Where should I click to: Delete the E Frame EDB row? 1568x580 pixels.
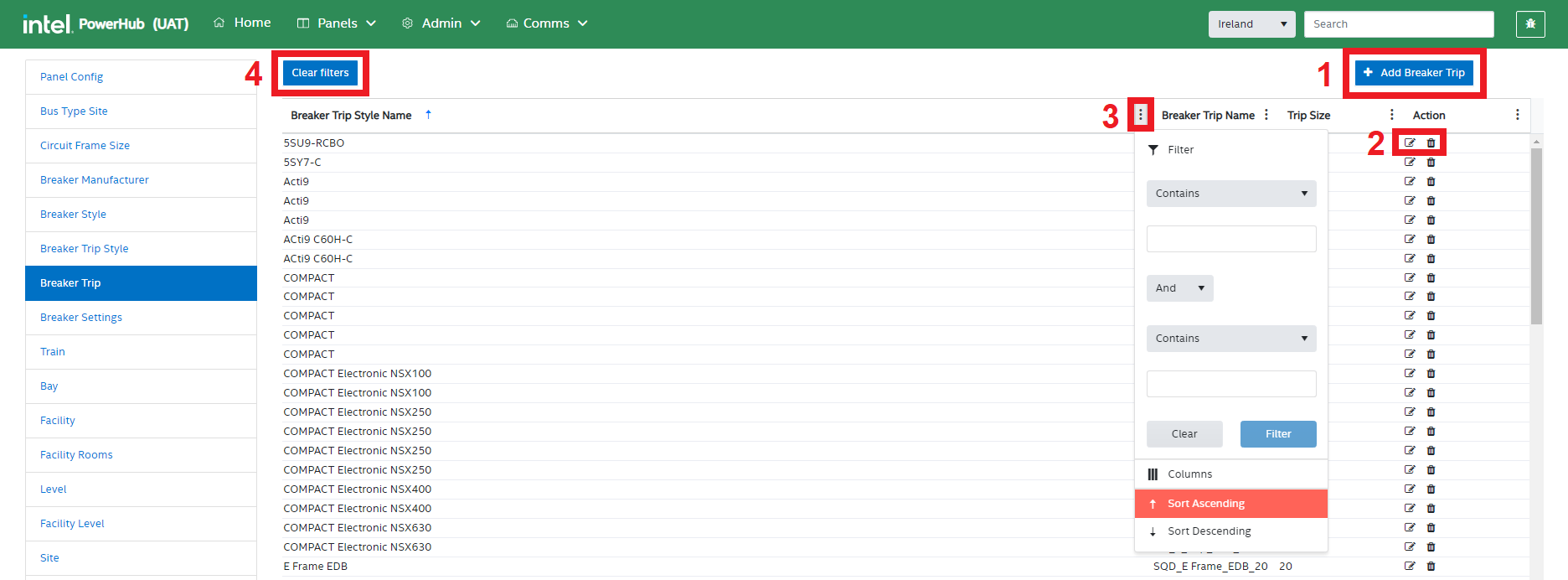[x=1431, y=567]
